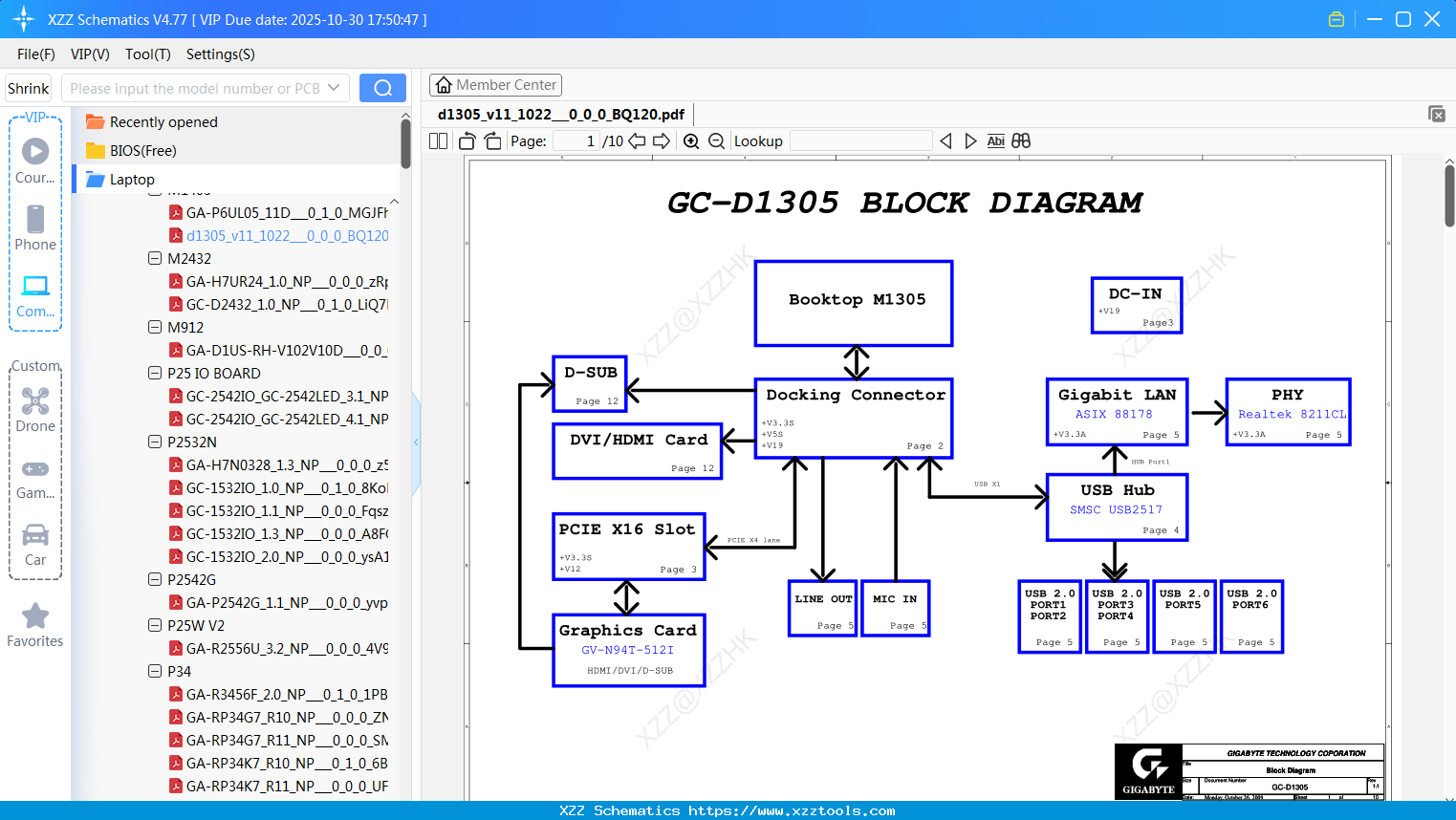The width and height of the screenshot is (1456, 820).
Task: Zoom in on the schematic
Action: (x=691, y=141)
